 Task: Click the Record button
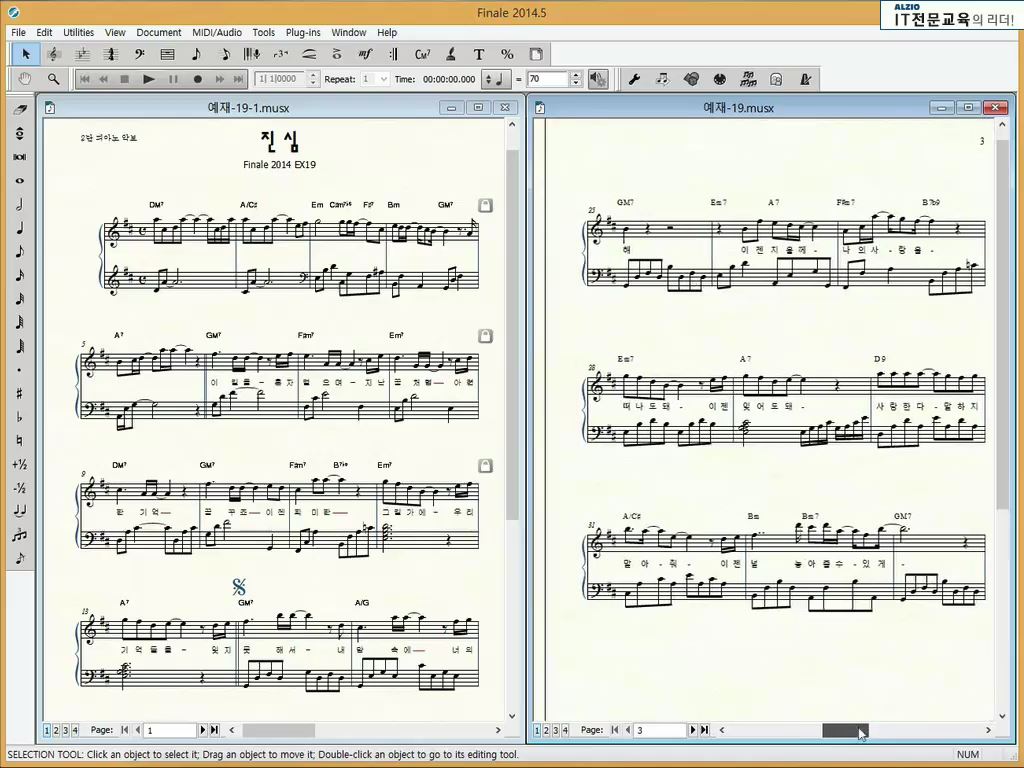197,79
